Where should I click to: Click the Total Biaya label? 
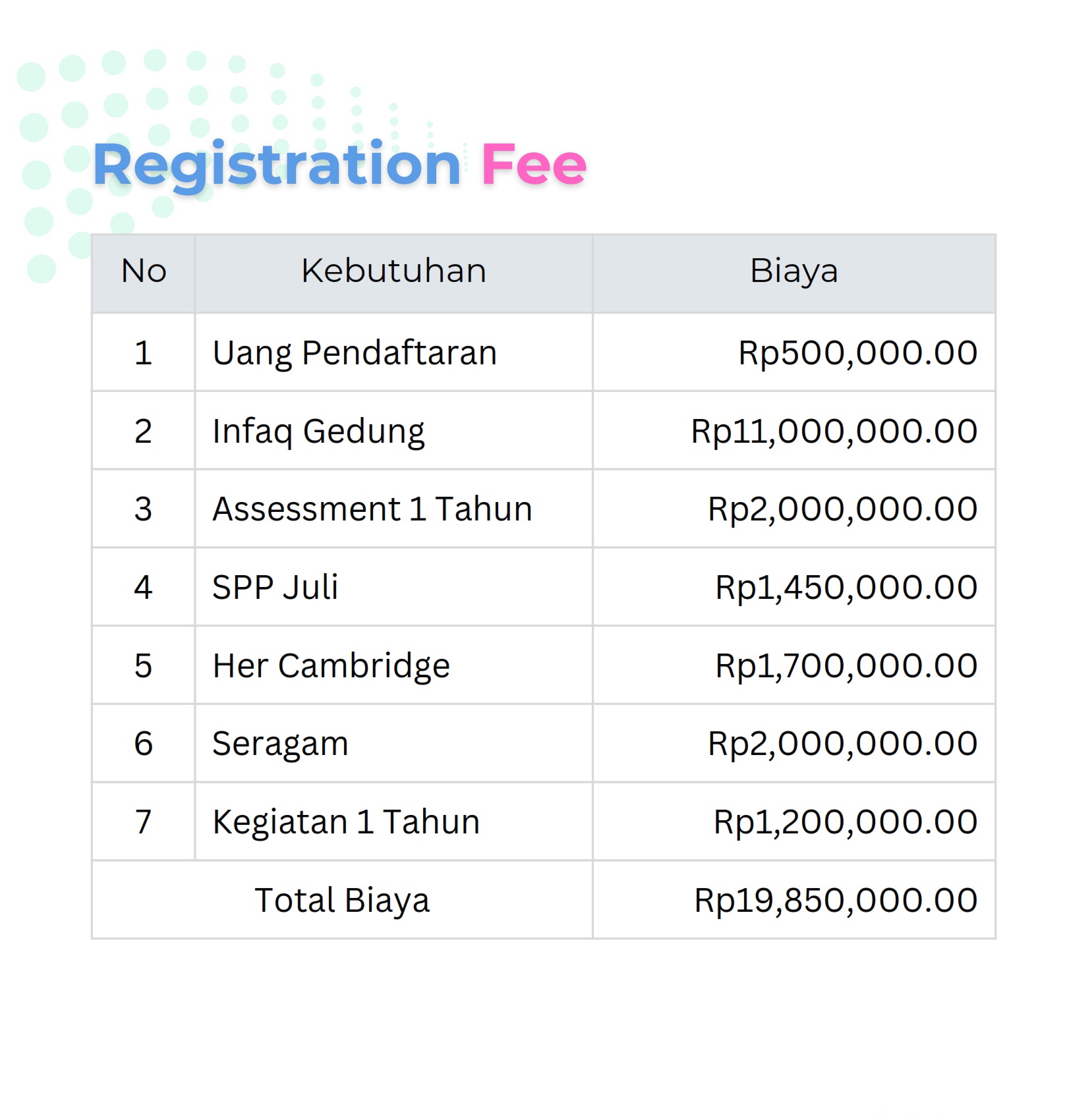coord(342,900)
